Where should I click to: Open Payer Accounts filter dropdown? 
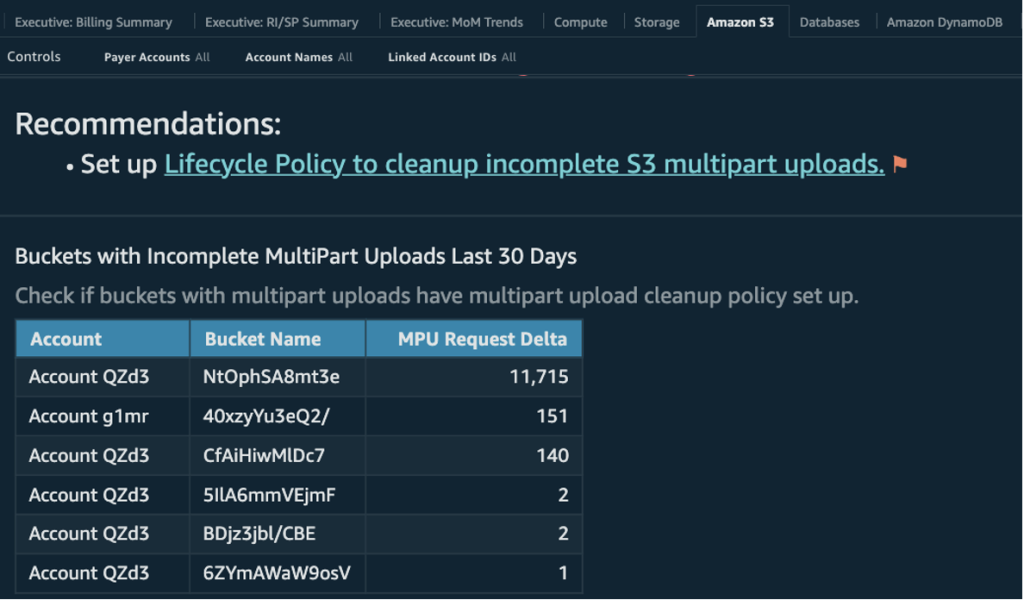click(x=157, y=57)
